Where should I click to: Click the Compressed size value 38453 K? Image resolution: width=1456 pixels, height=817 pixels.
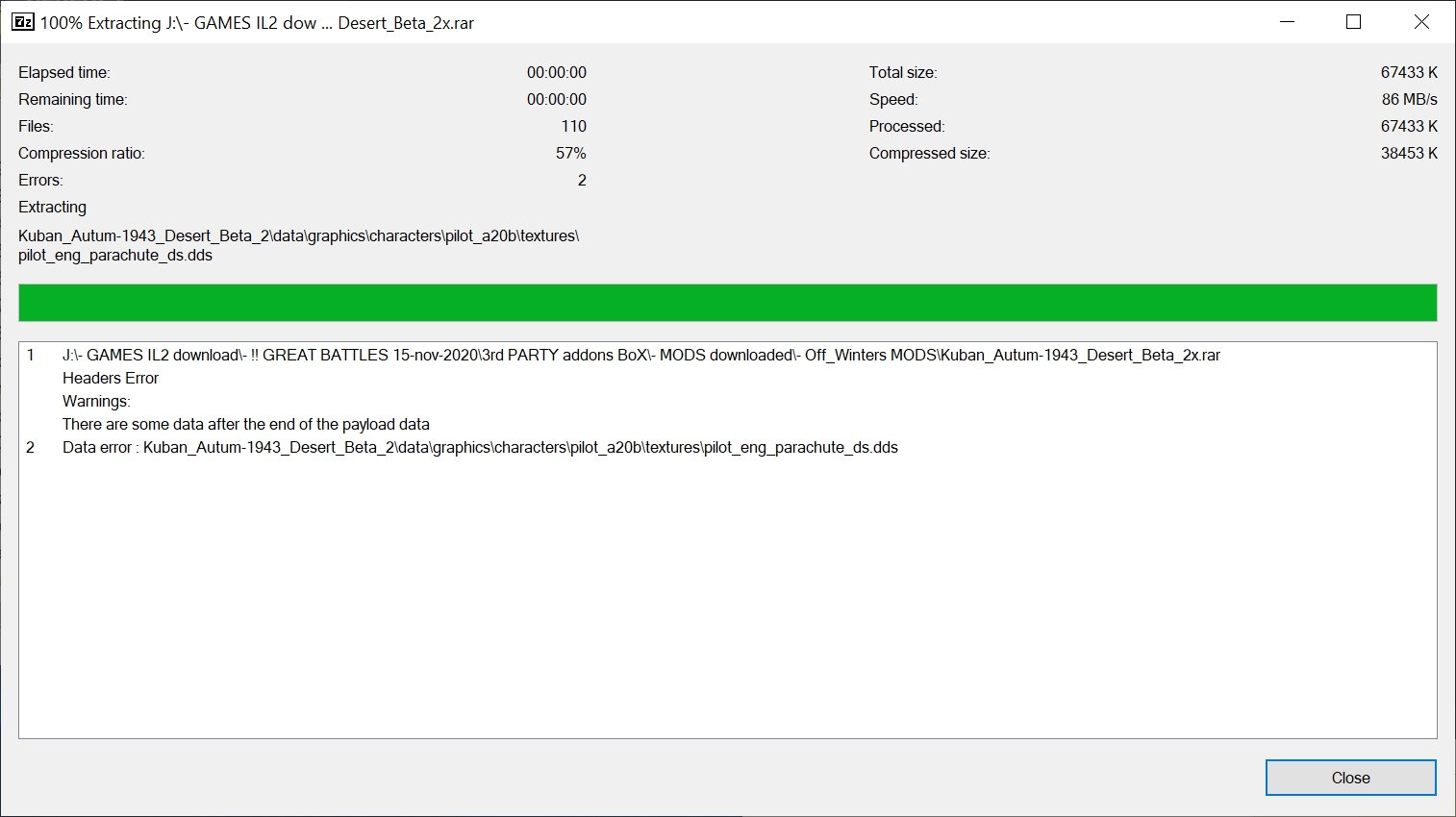(x=1409, y=153)
